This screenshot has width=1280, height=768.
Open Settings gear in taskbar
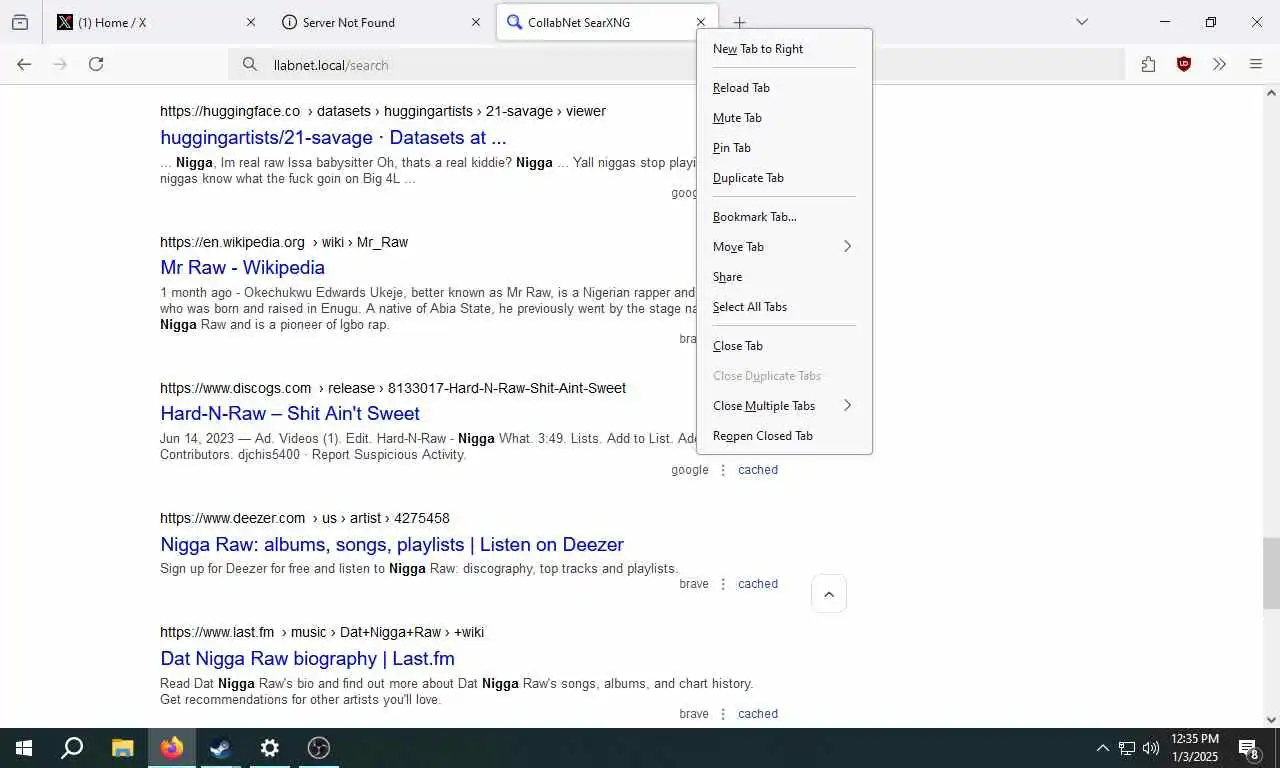pos(270,748)
